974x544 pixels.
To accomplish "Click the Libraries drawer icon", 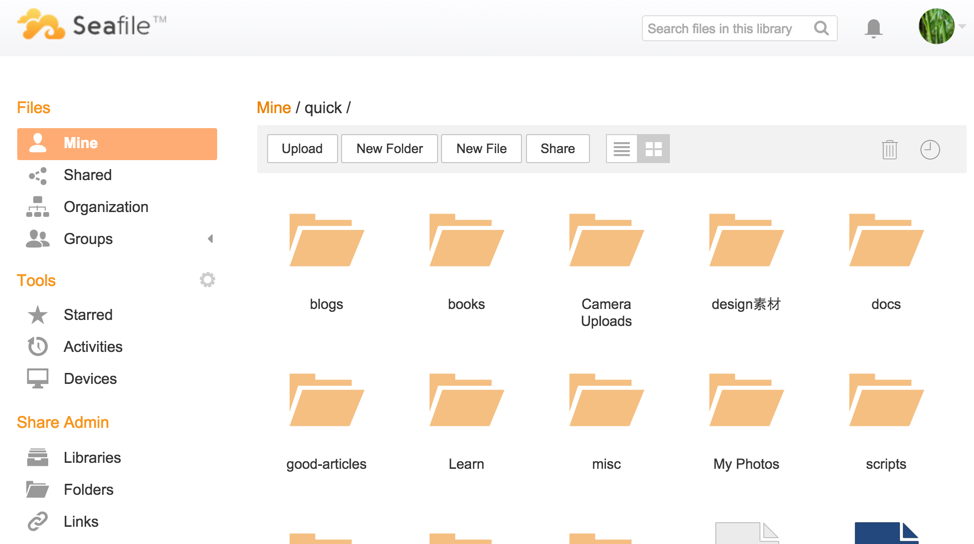I will (38, 457).
